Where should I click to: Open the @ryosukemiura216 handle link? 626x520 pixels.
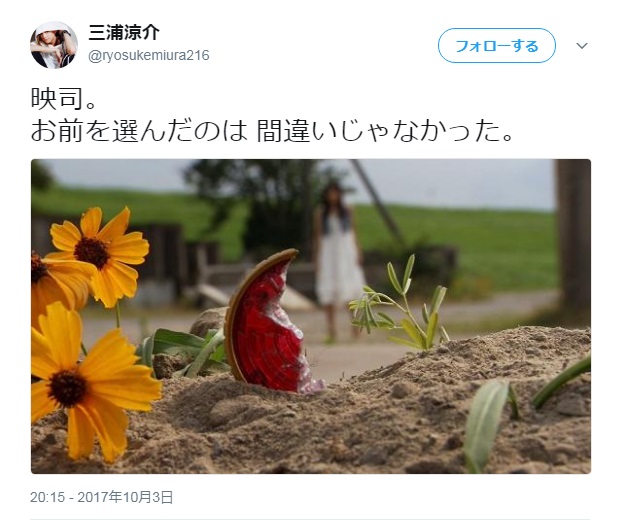point(149,55)
